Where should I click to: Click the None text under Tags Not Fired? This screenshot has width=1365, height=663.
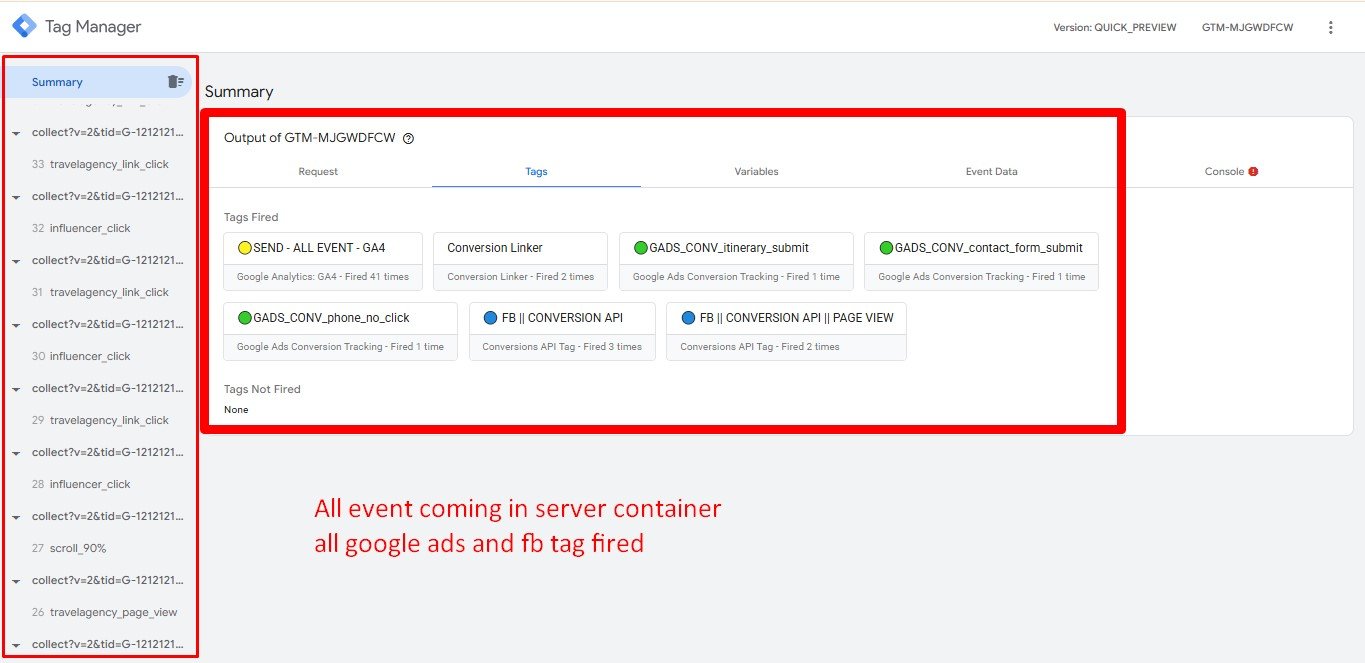coord(236,410)
